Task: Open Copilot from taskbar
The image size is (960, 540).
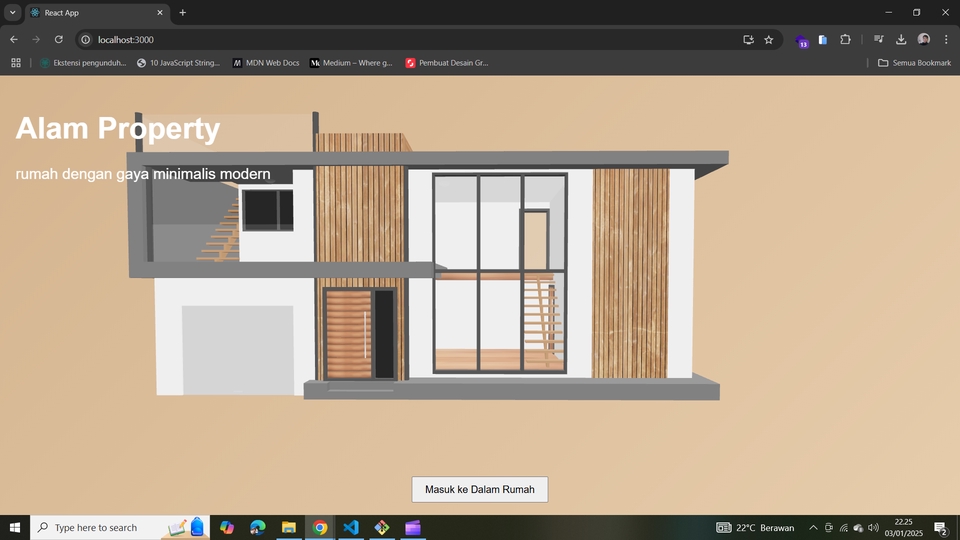Action: pyautogui.click(x=227, y=527)
